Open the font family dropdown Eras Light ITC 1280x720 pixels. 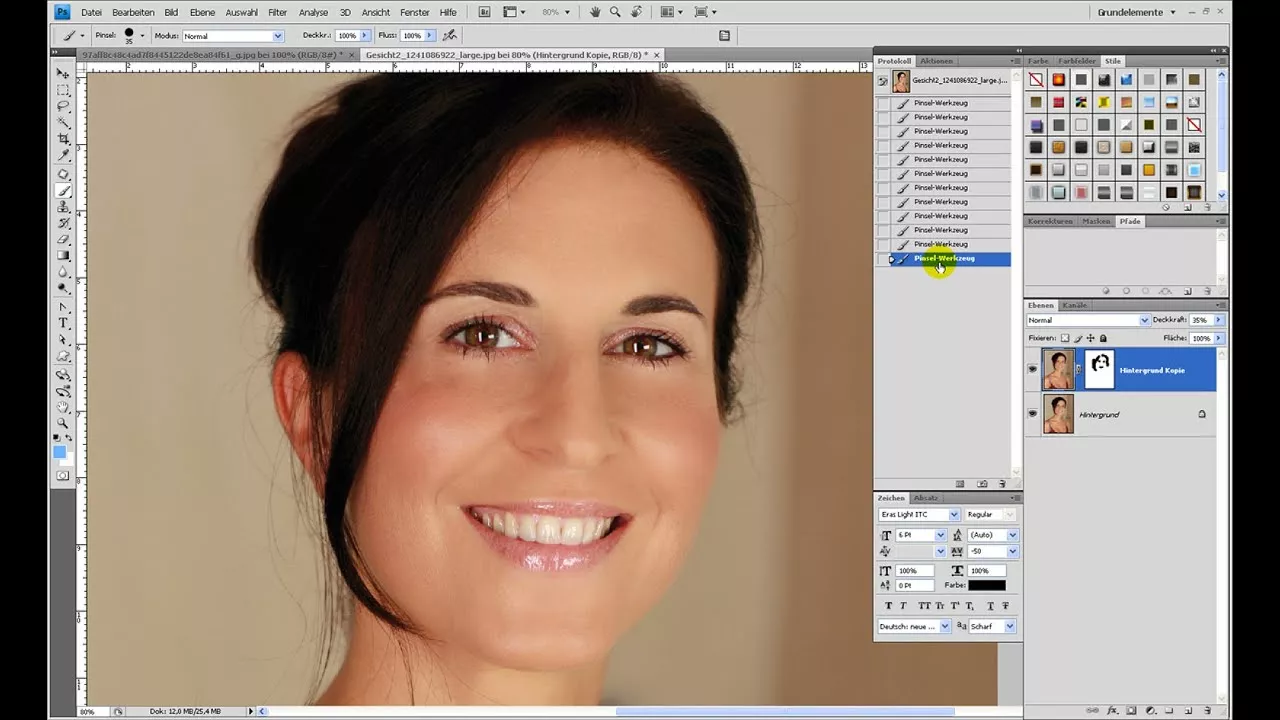pos(954,514)
